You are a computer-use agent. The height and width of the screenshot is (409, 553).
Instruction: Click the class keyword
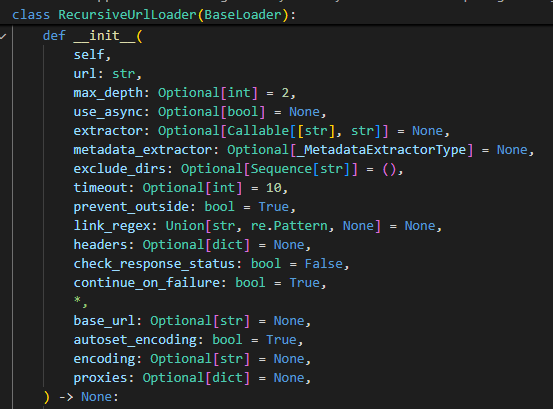pyautogui.click(x=31, y=15)
